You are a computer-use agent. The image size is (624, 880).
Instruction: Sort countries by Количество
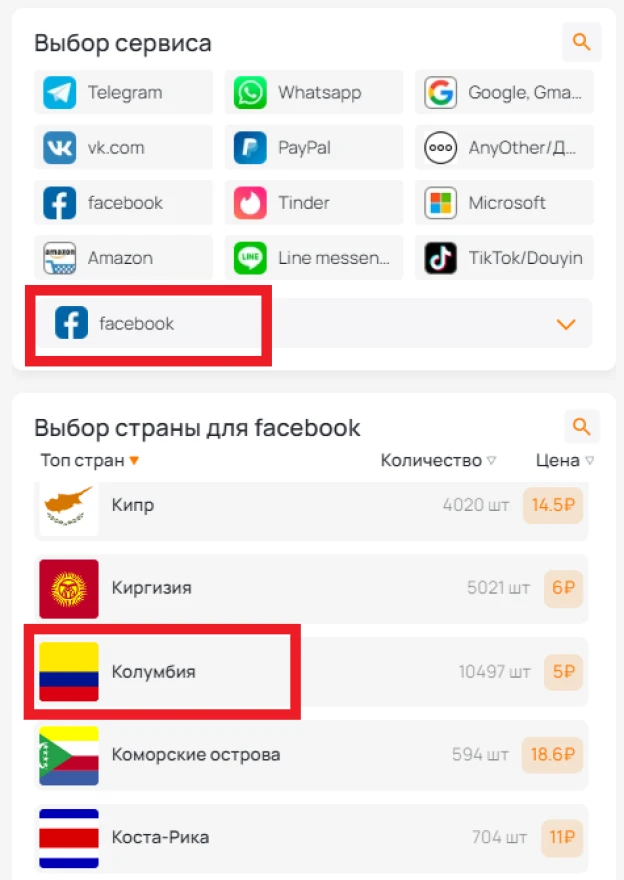click(x=438, y=460)
